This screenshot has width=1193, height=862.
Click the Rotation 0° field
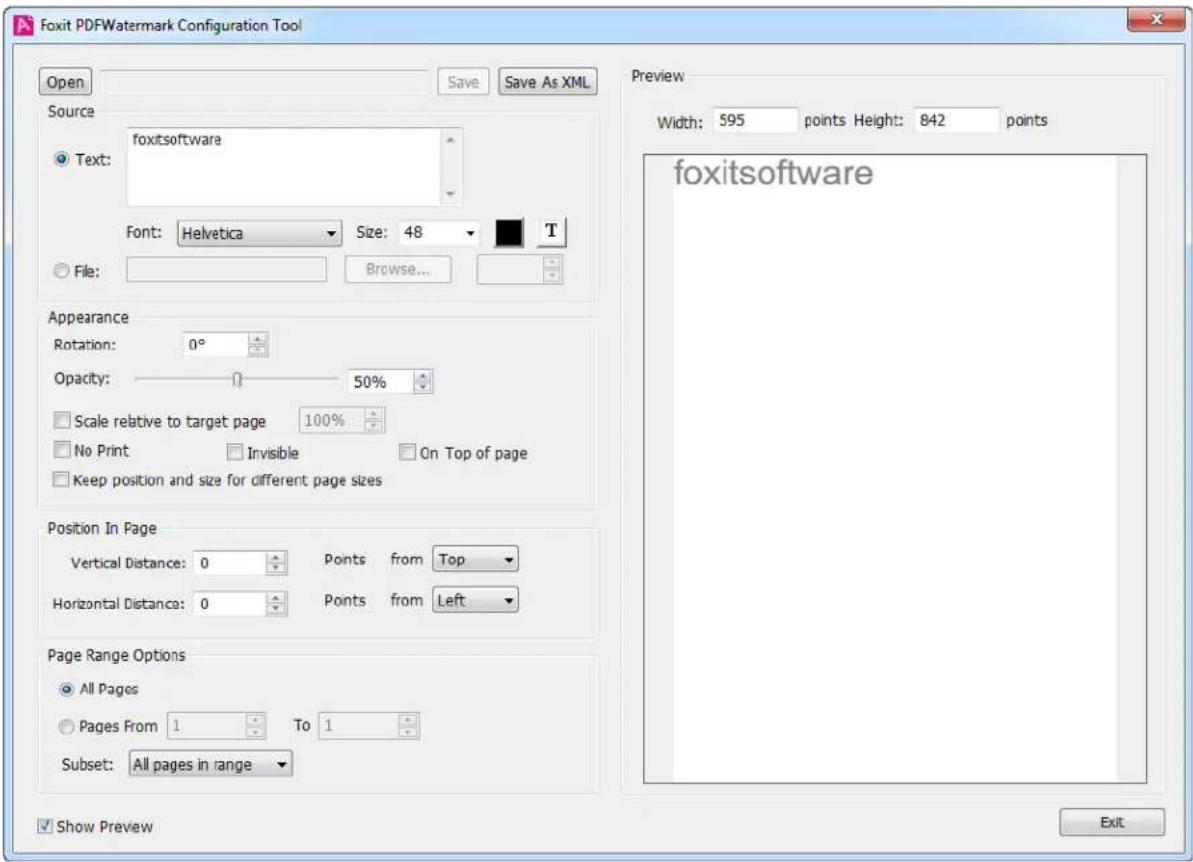coord(216,345)
